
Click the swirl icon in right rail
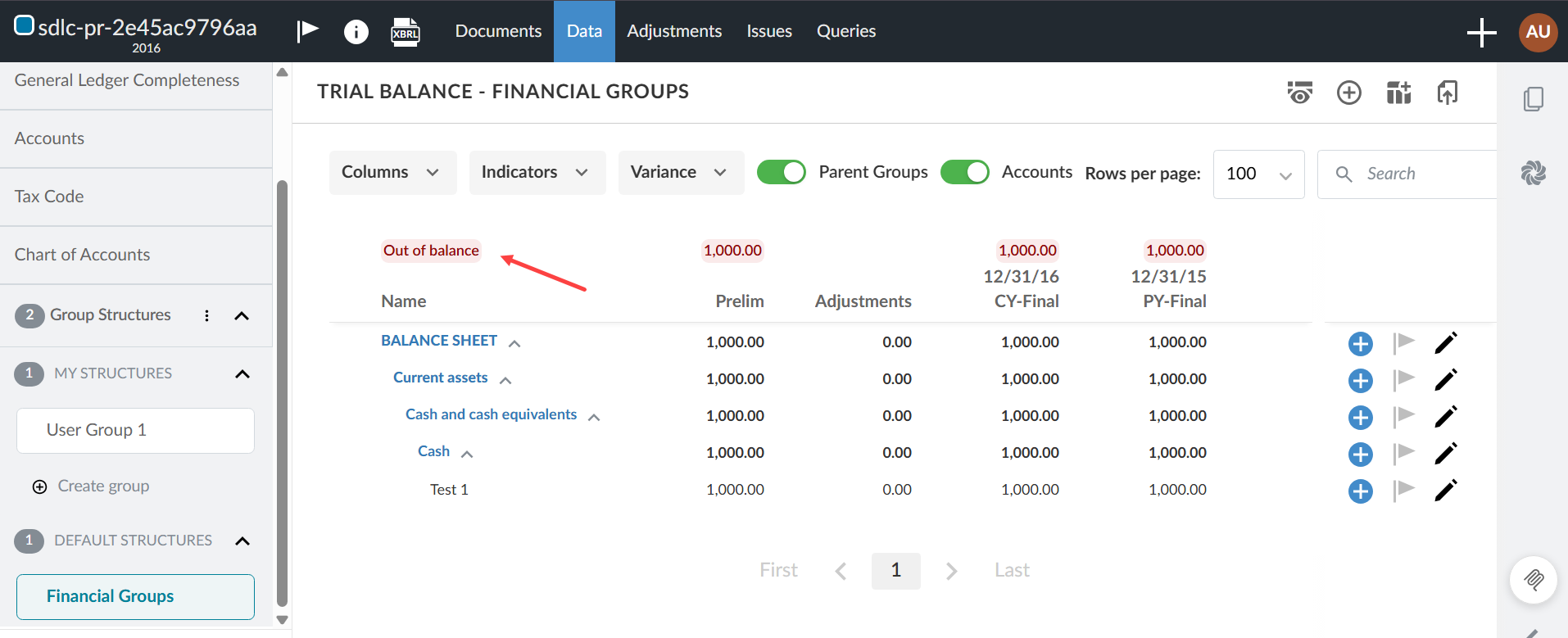pos(1534,172)
